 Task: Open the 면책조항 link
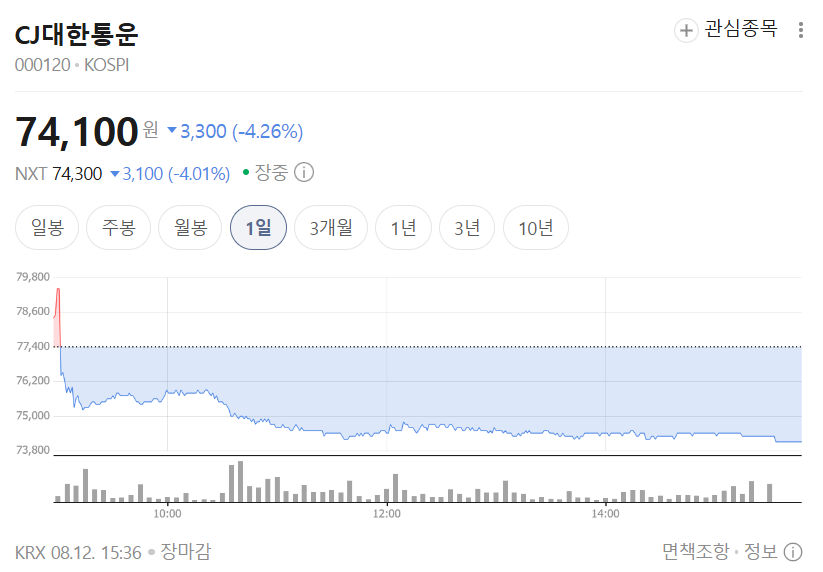click(695, 552)
